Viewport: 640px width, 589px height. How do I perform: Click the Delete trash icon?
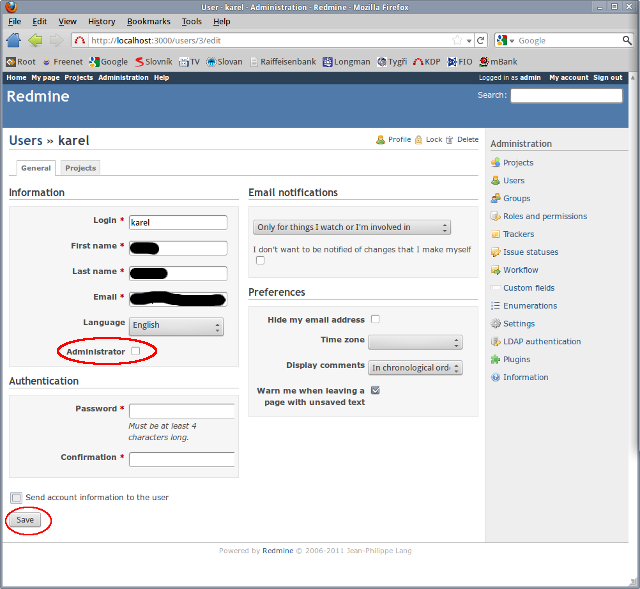[x=449, y=140]
